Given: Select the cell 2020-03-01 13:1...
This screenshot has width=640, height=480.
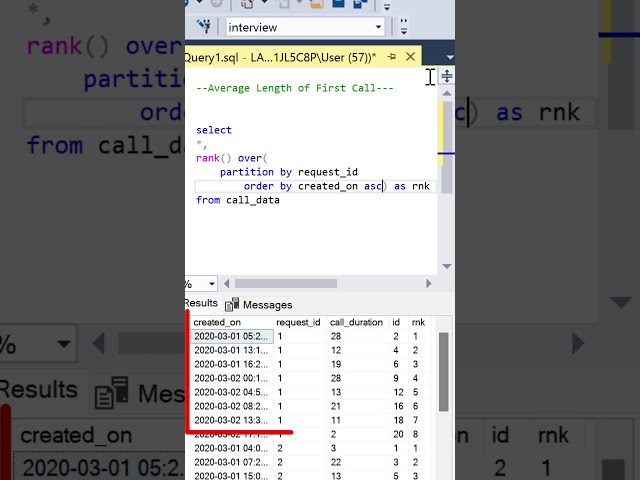Looking at the screenshot, I should click(x=232, y=350).
